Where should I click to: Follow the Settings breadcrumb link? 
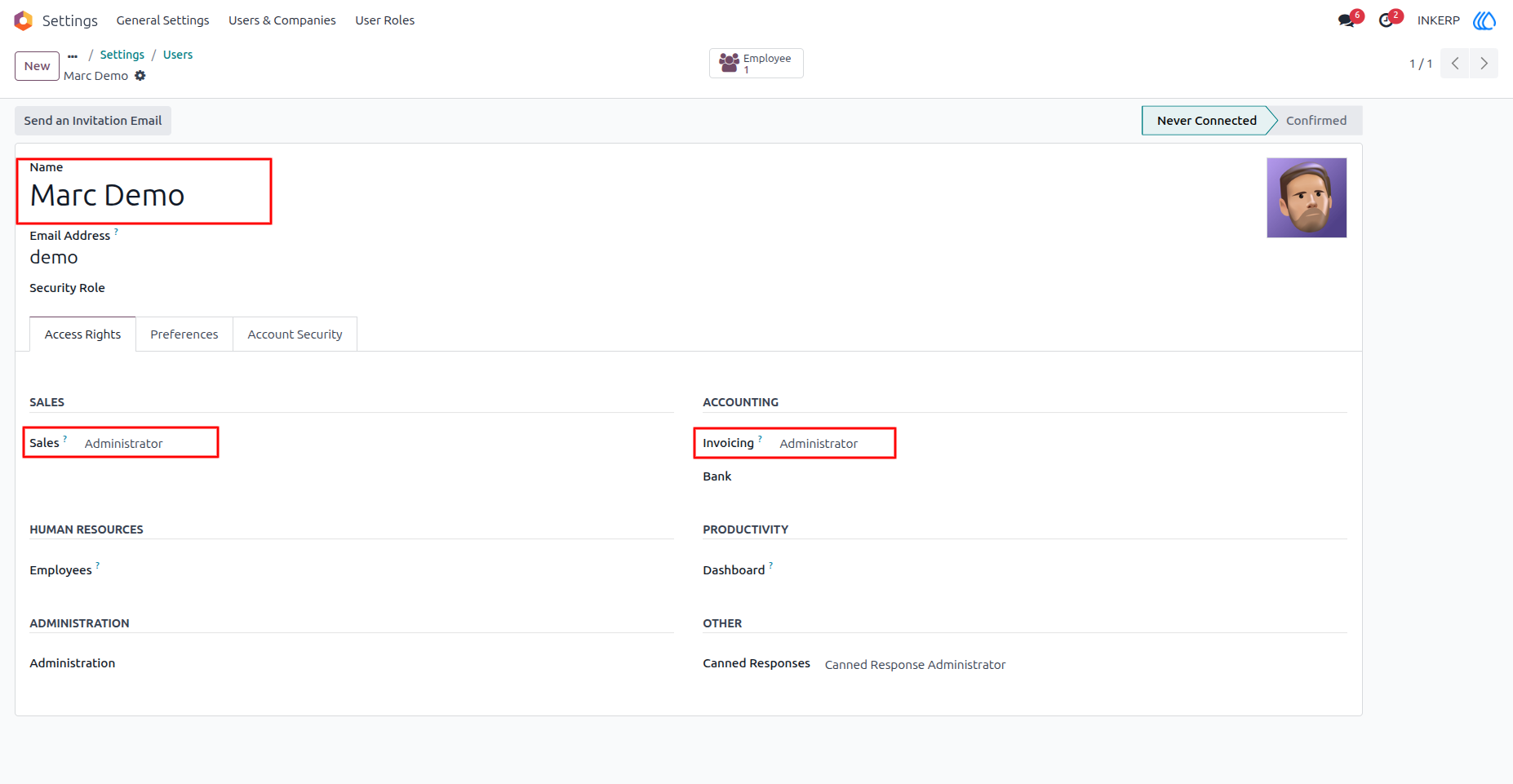pos(122,55)
